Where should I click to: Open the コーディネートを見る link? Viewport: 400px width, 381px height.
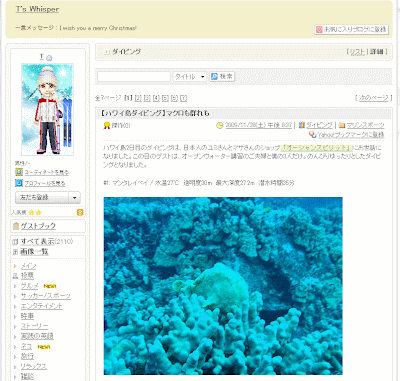tap(47, 172)
